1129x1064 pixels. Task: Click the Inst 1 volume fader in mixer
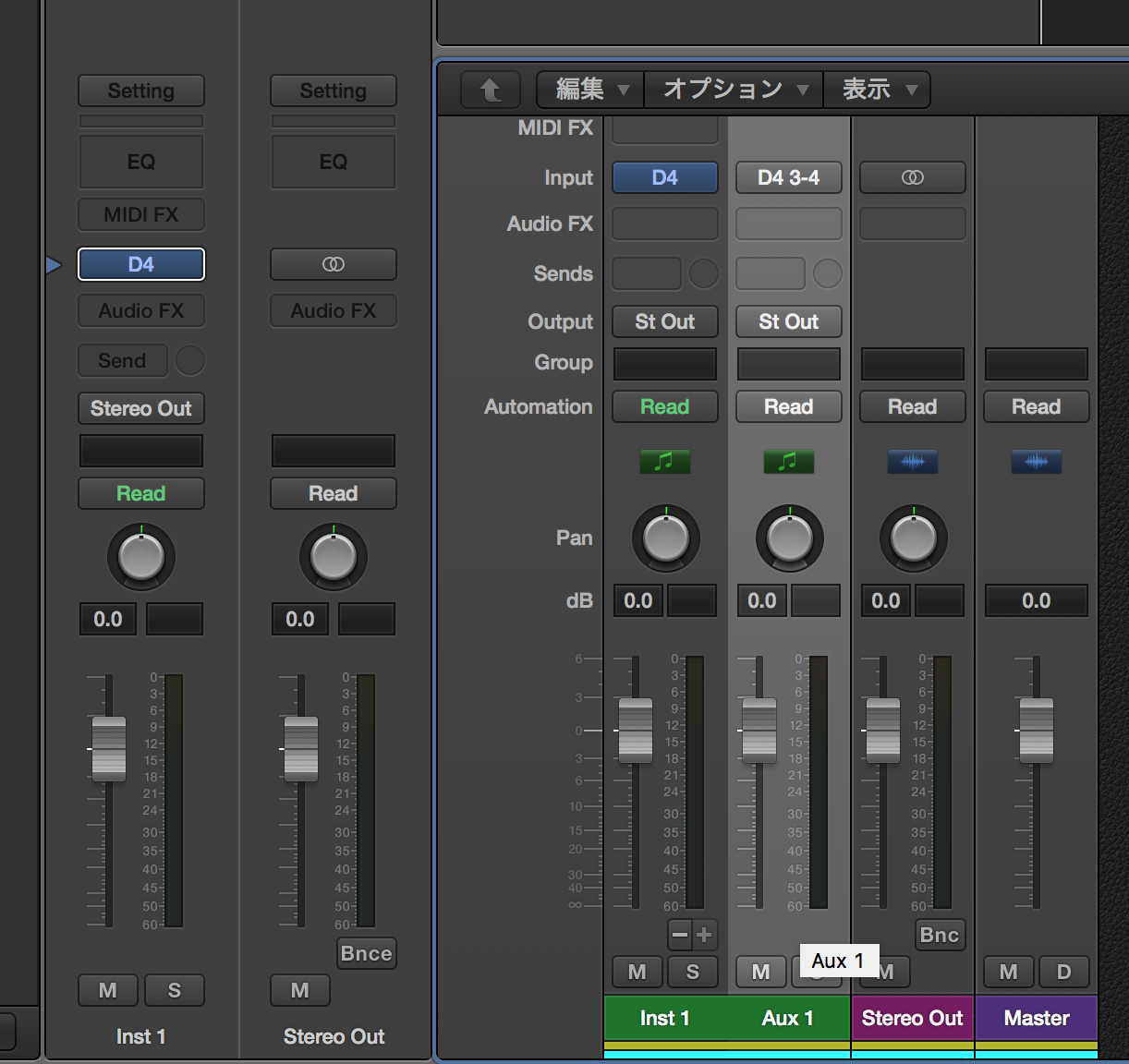coord(635,731)
